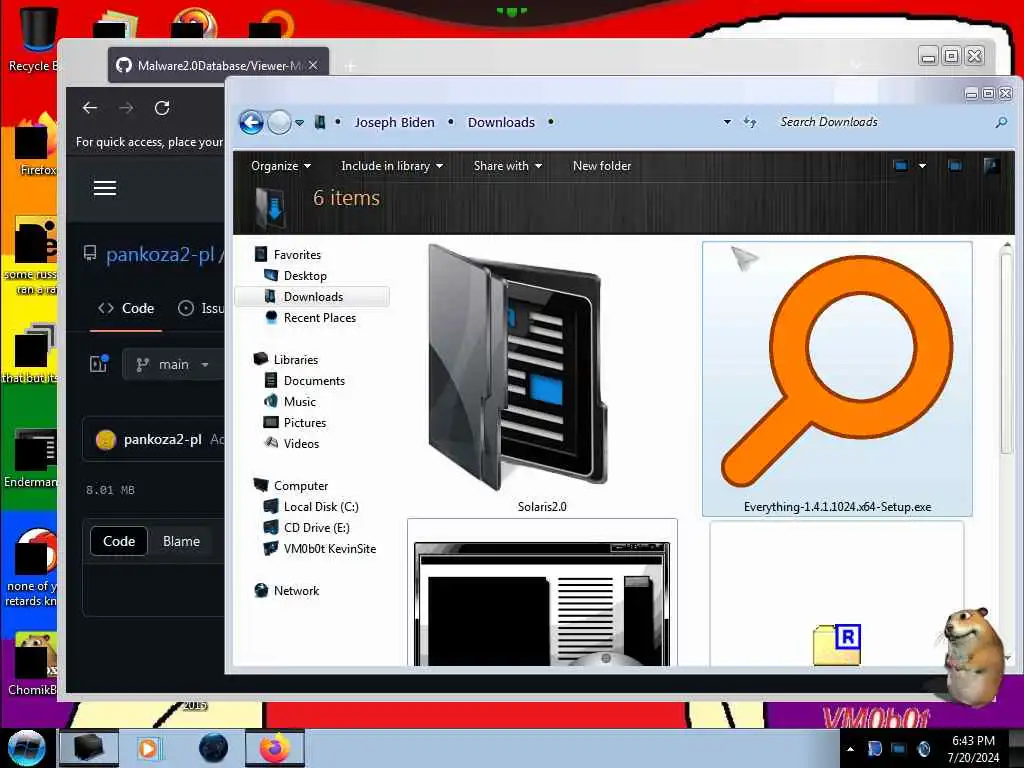Click the Explorer taskbar button
1024x768 pixels.
click(89, 748)
